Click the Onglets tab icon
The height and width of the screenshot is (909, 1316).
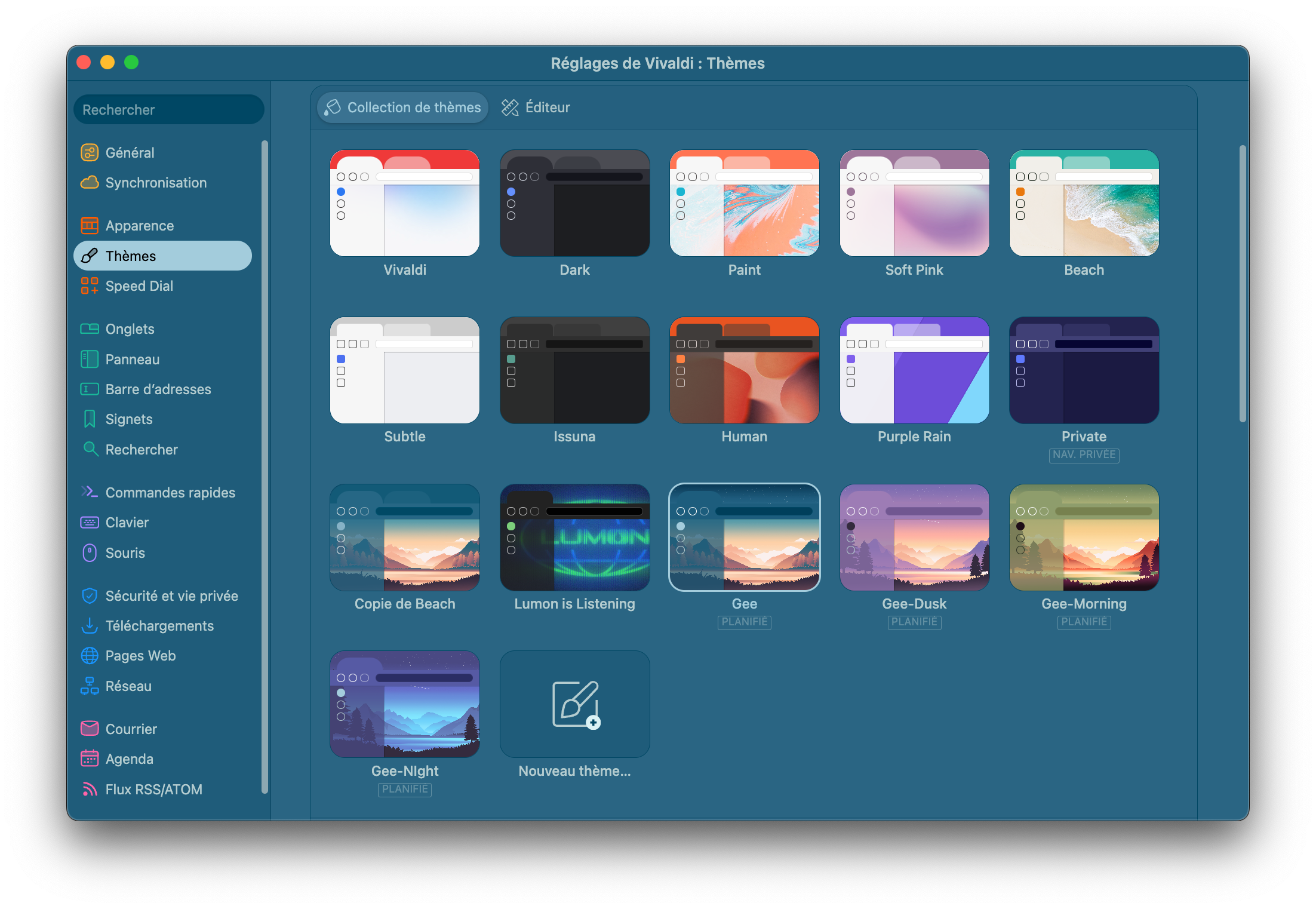[90, 329]
